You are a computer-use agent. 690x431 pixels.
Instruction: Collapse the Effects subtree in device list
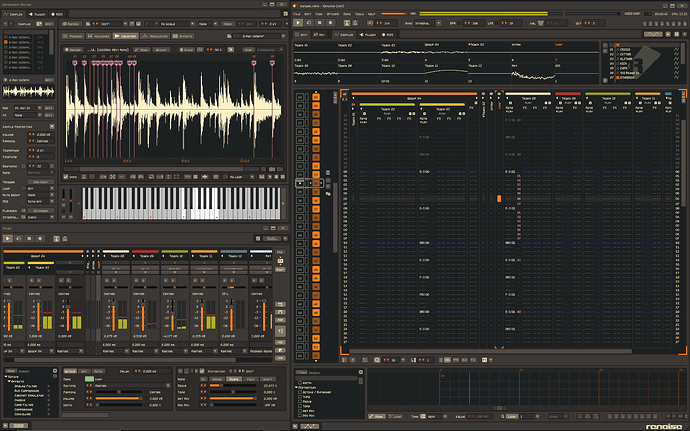coord(9,381)
